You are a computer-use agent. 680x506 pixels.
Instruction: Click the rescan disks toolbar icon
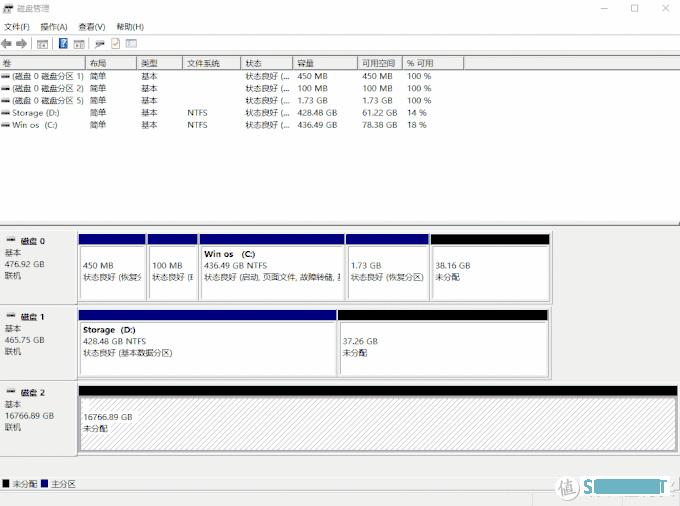point(100,44)
